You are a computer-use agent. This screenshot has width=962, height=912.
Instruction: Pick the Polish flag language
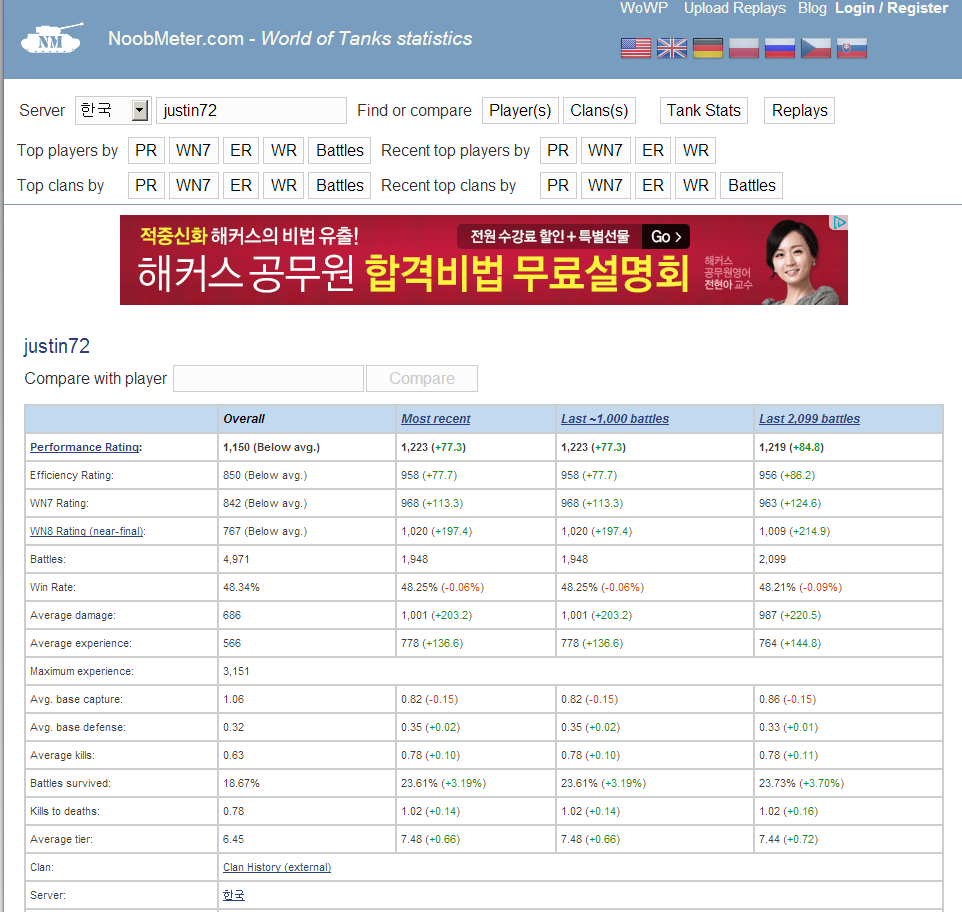click(744, 48)
